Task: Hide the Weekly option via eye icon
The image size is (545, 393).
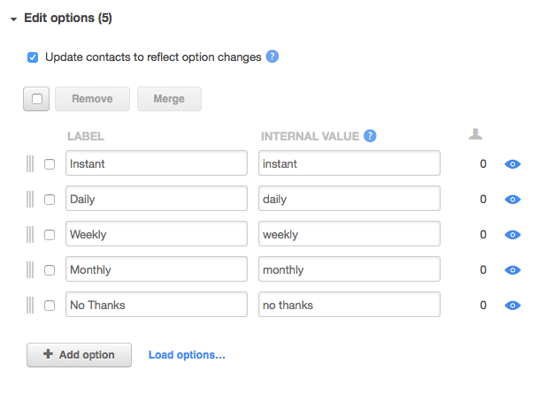Action: [512, 235]
